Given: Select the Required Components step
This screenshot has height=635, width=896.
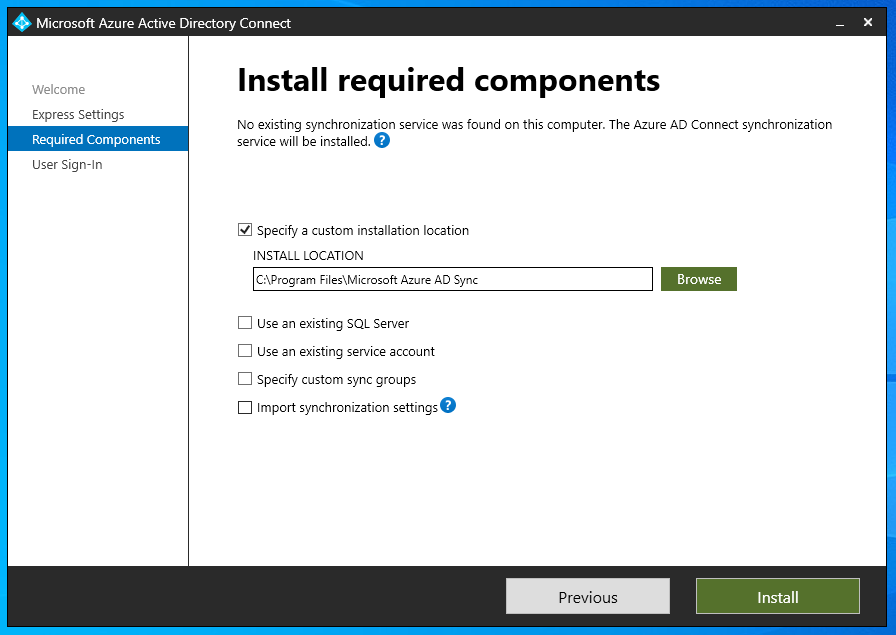Looking at the screenshot, I should click(x=98, y=139).
